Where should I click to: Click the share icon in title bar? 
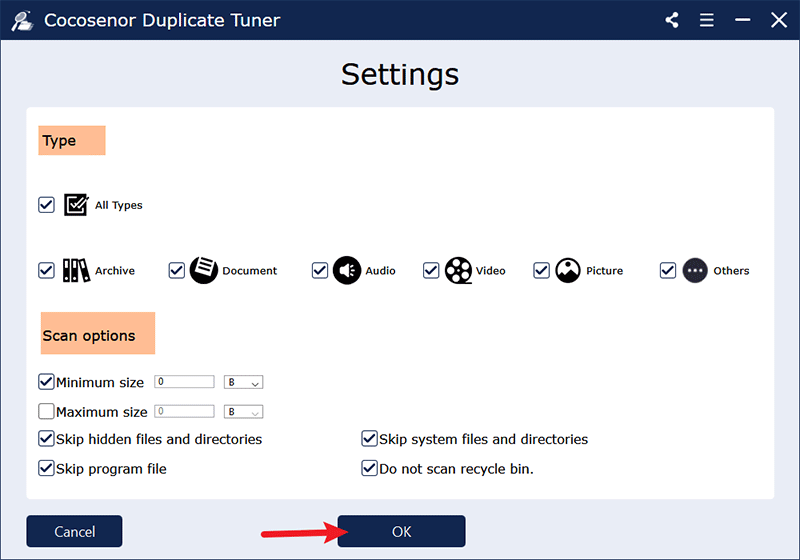point(672,20)
